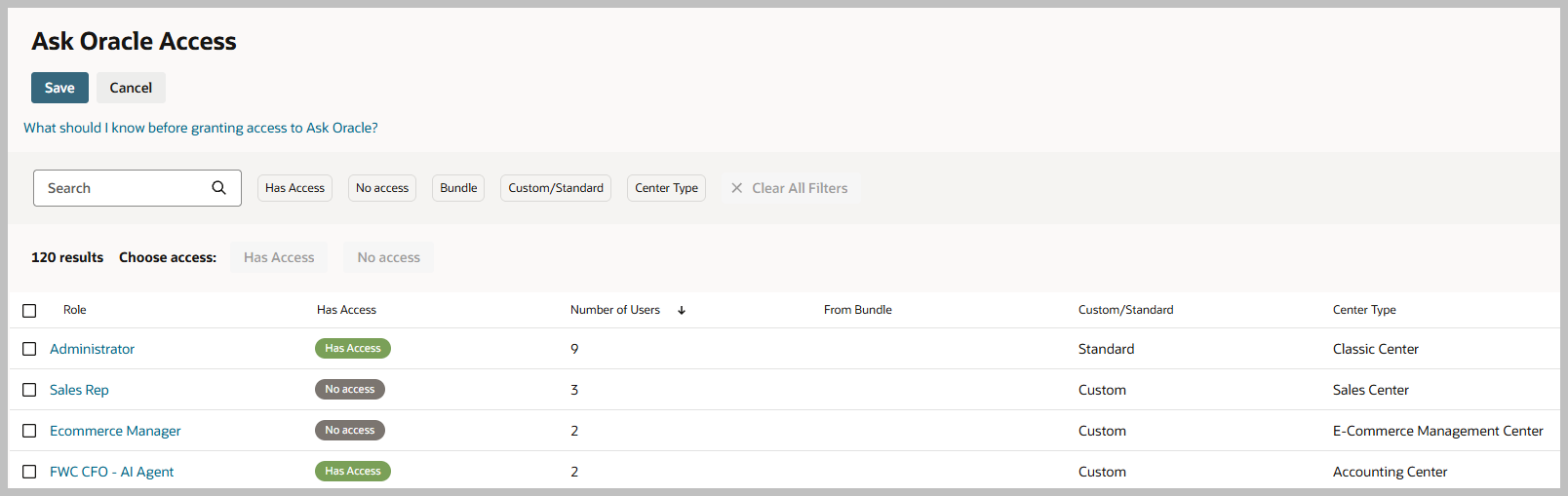Click the Cancel button
Image resolution: width=1568 pixels, height=496 pixels.
131,88
